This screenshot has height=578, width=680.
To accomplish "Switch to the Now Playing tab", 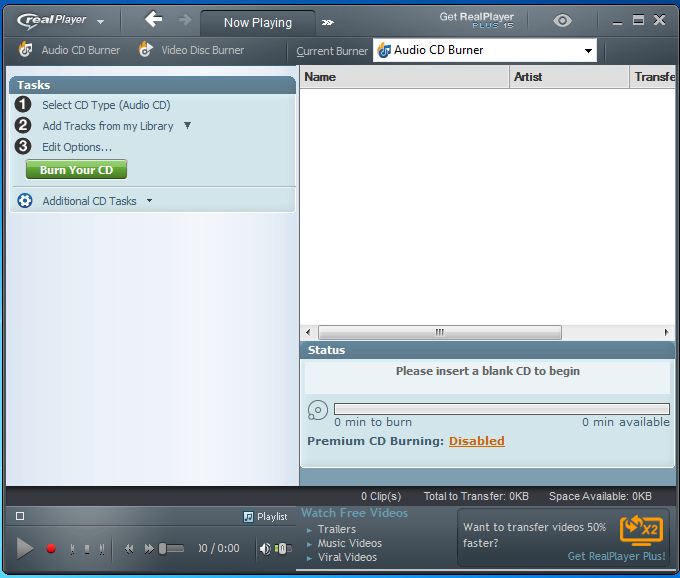I will [258, 23].
